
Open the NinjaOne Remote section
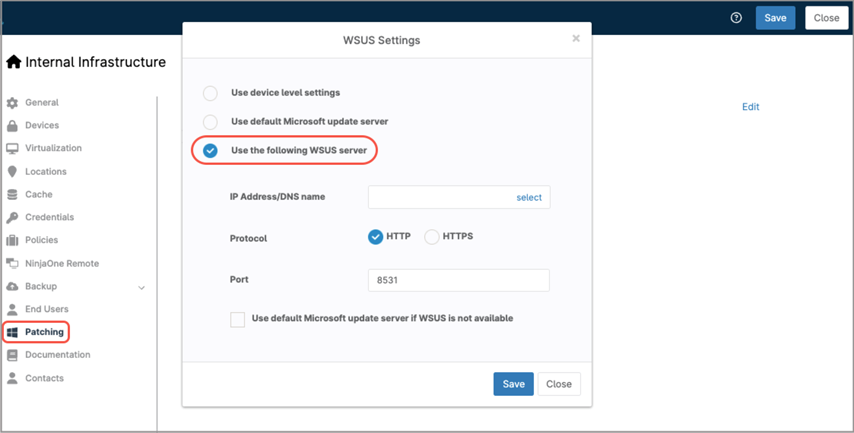click(62, 264)
